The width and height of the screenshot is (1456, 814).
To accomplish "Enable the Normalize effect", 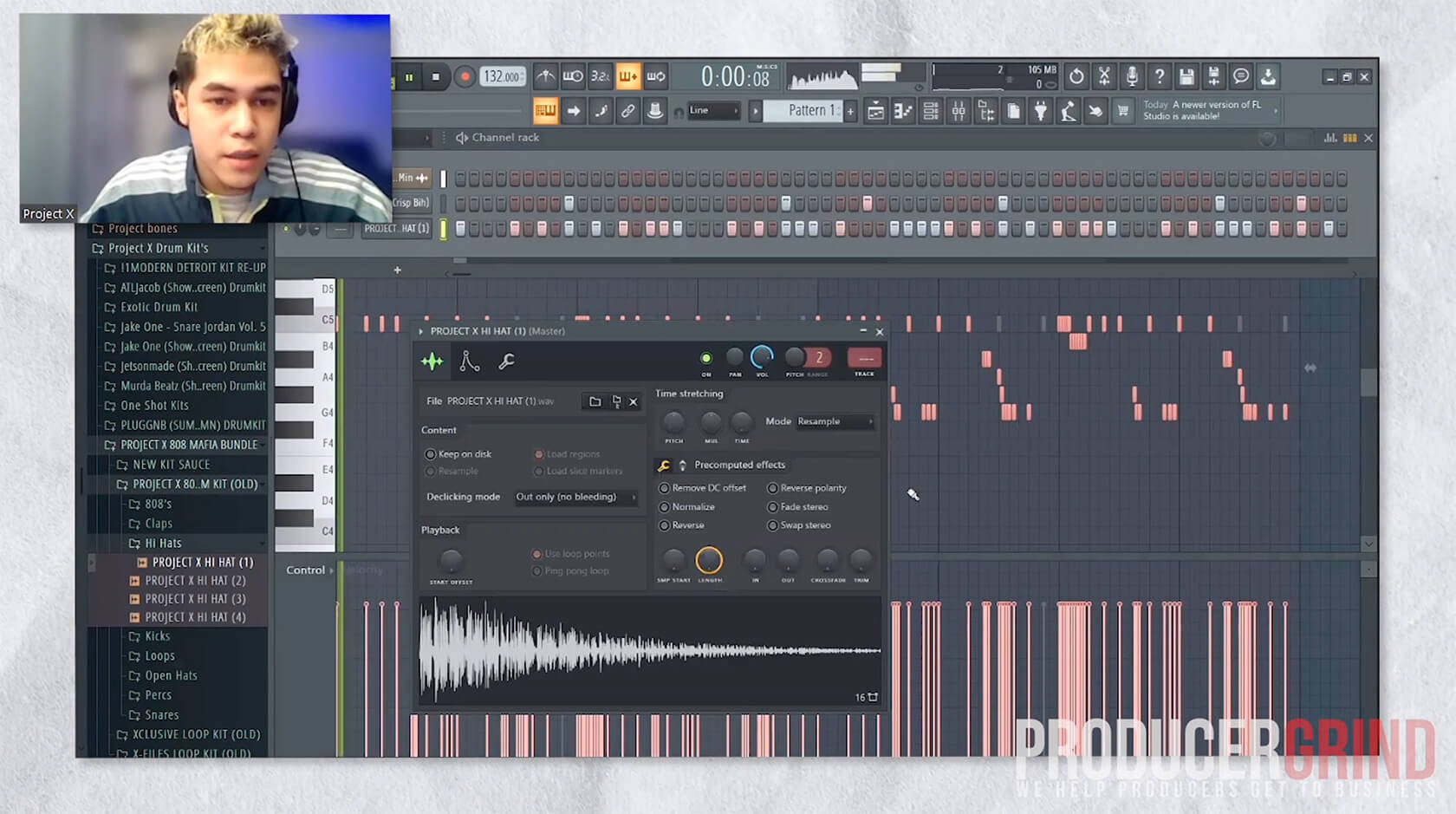I will pyautogui.click(x=687, y=507).
